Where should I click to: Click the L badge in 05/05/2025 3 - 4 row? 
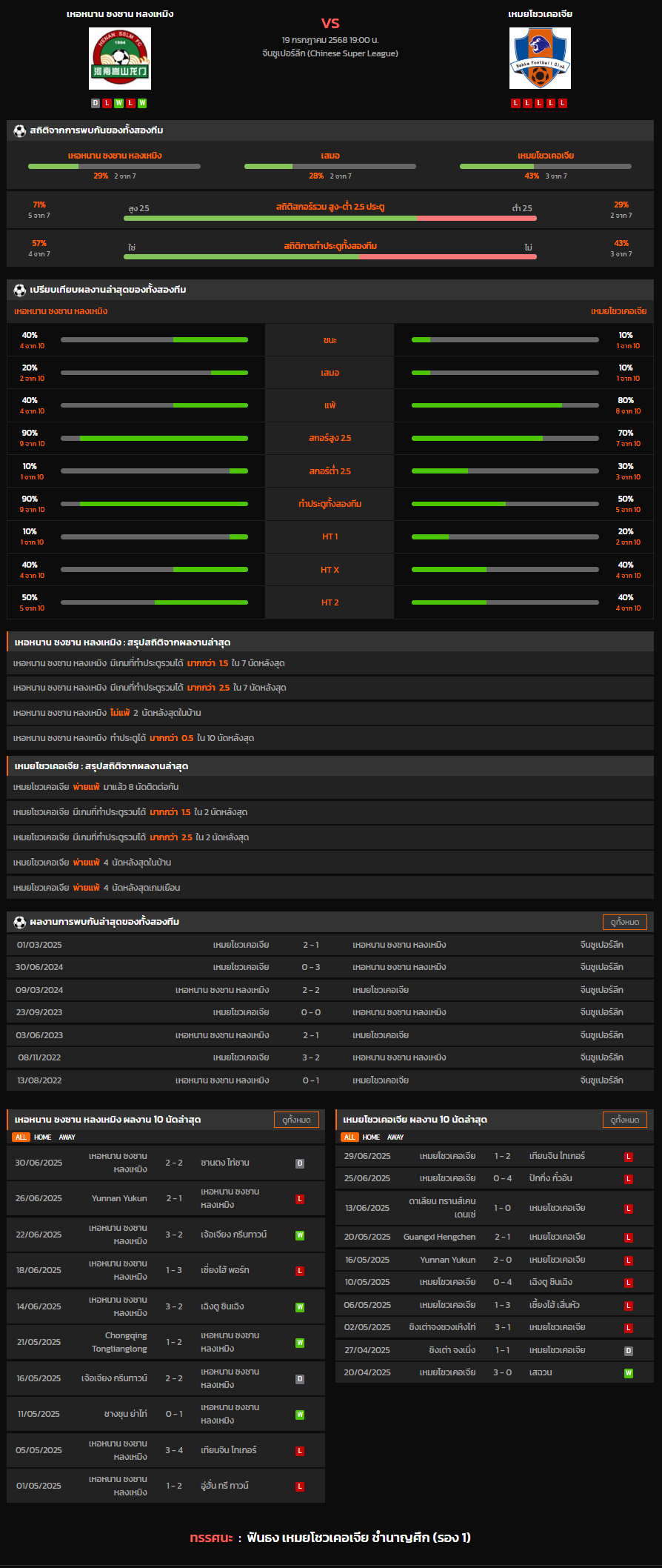[x=300, y=1451]
